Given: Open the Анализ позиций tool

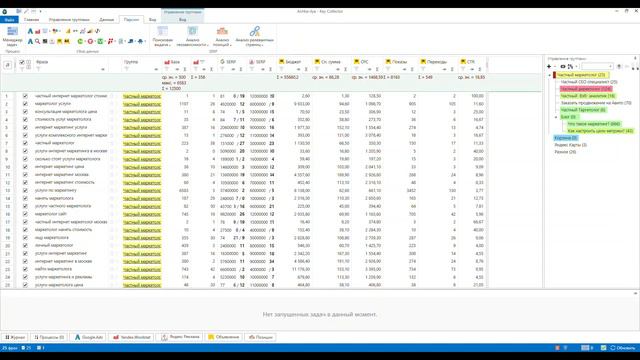Looking at the screenshot, I should click(222, 36).
